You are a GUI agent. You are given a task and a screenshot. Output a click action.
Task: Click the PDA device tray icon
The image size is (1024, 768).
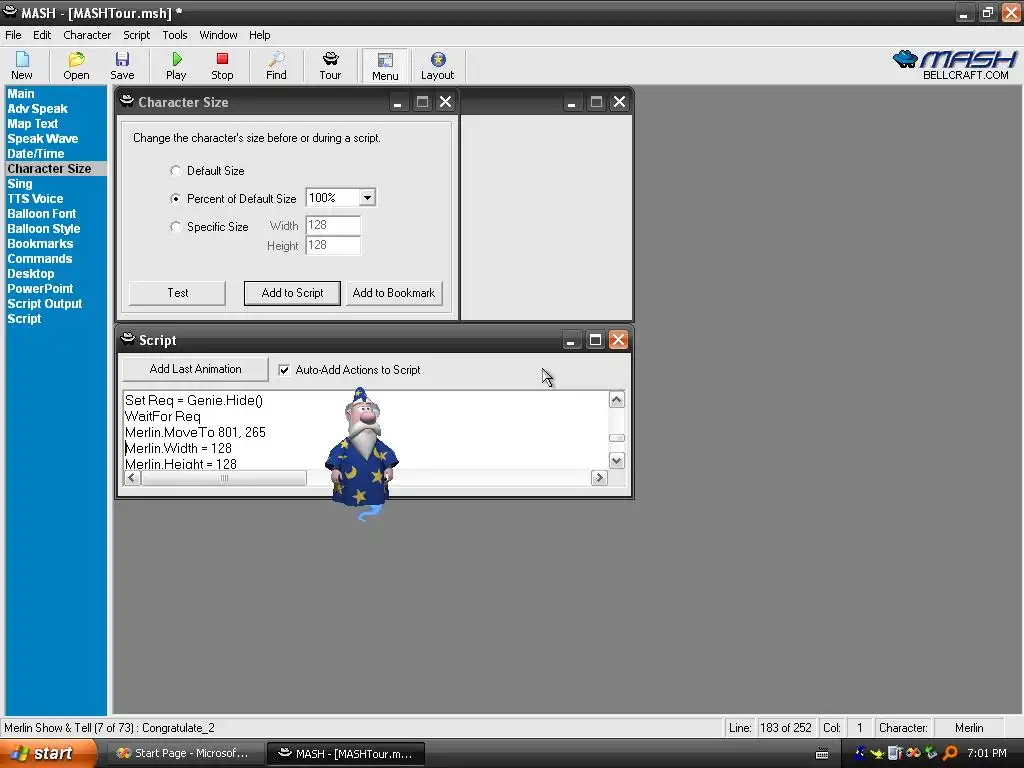(895, 753)
